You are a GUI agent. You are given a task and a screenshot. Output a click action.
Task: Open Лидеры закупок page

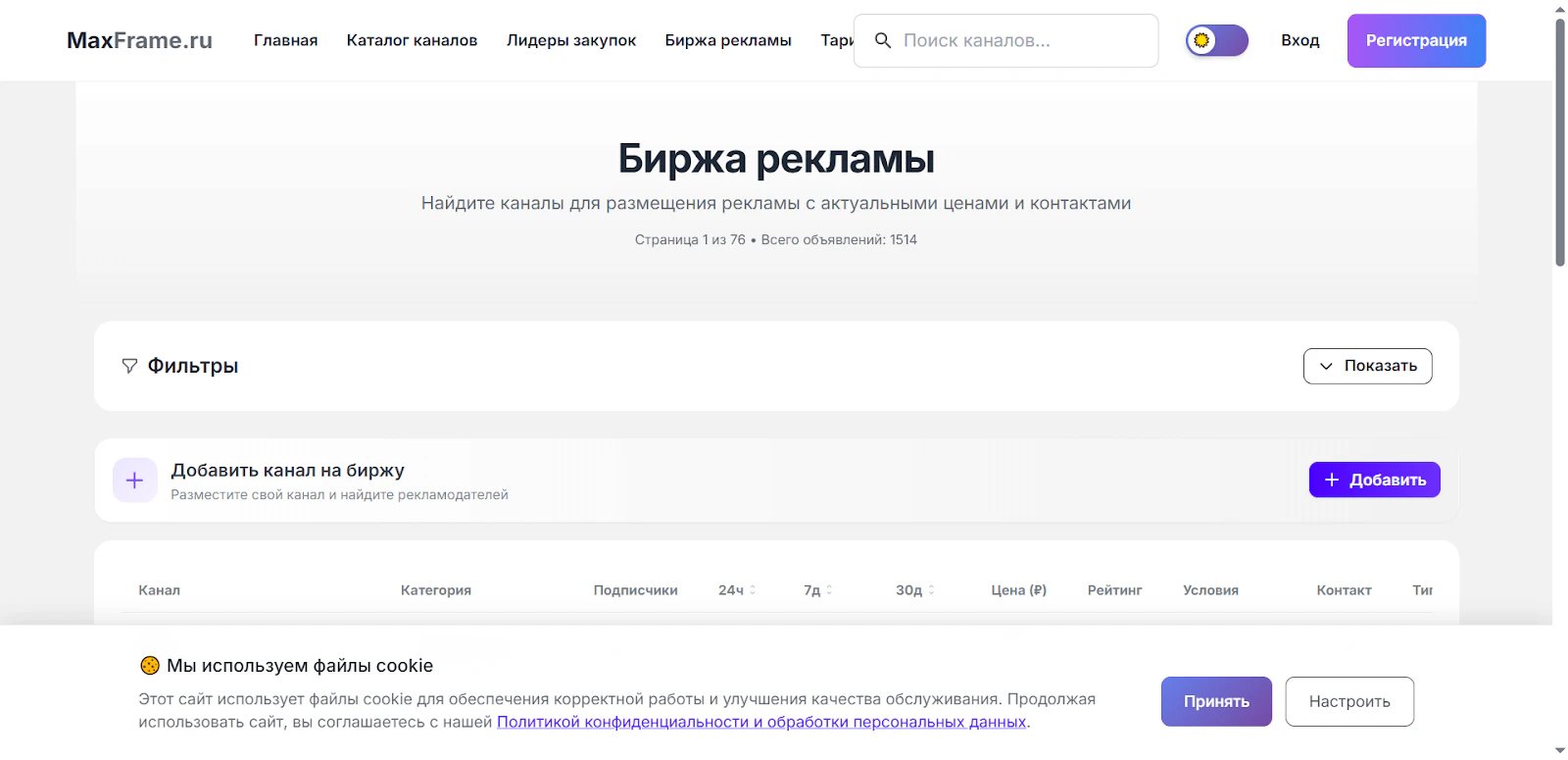click(x=571, y=40)
